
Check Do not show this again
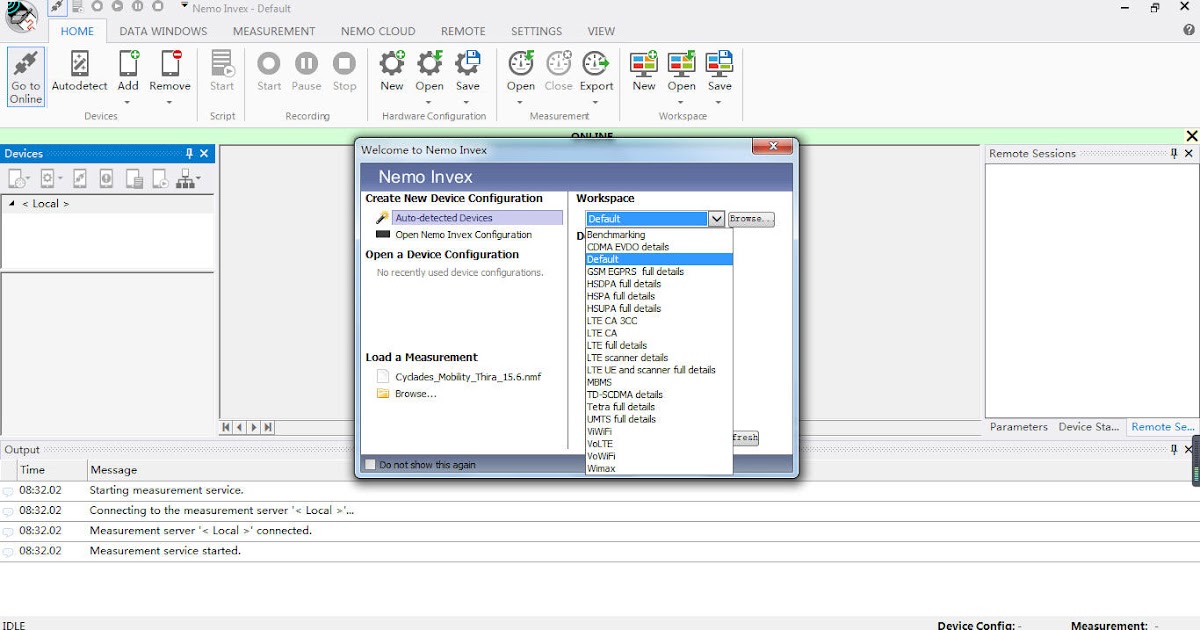point(370,464)
